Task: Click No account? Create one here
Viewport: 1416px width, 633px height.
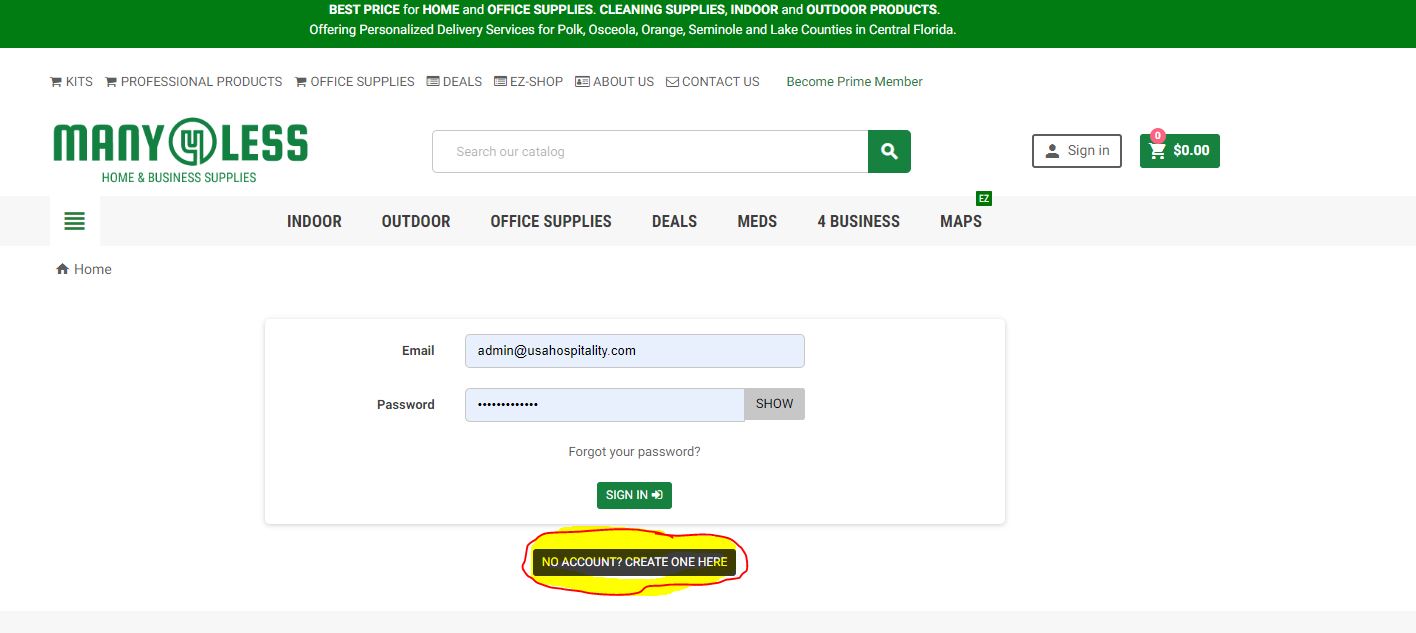Action: [634, 562]
